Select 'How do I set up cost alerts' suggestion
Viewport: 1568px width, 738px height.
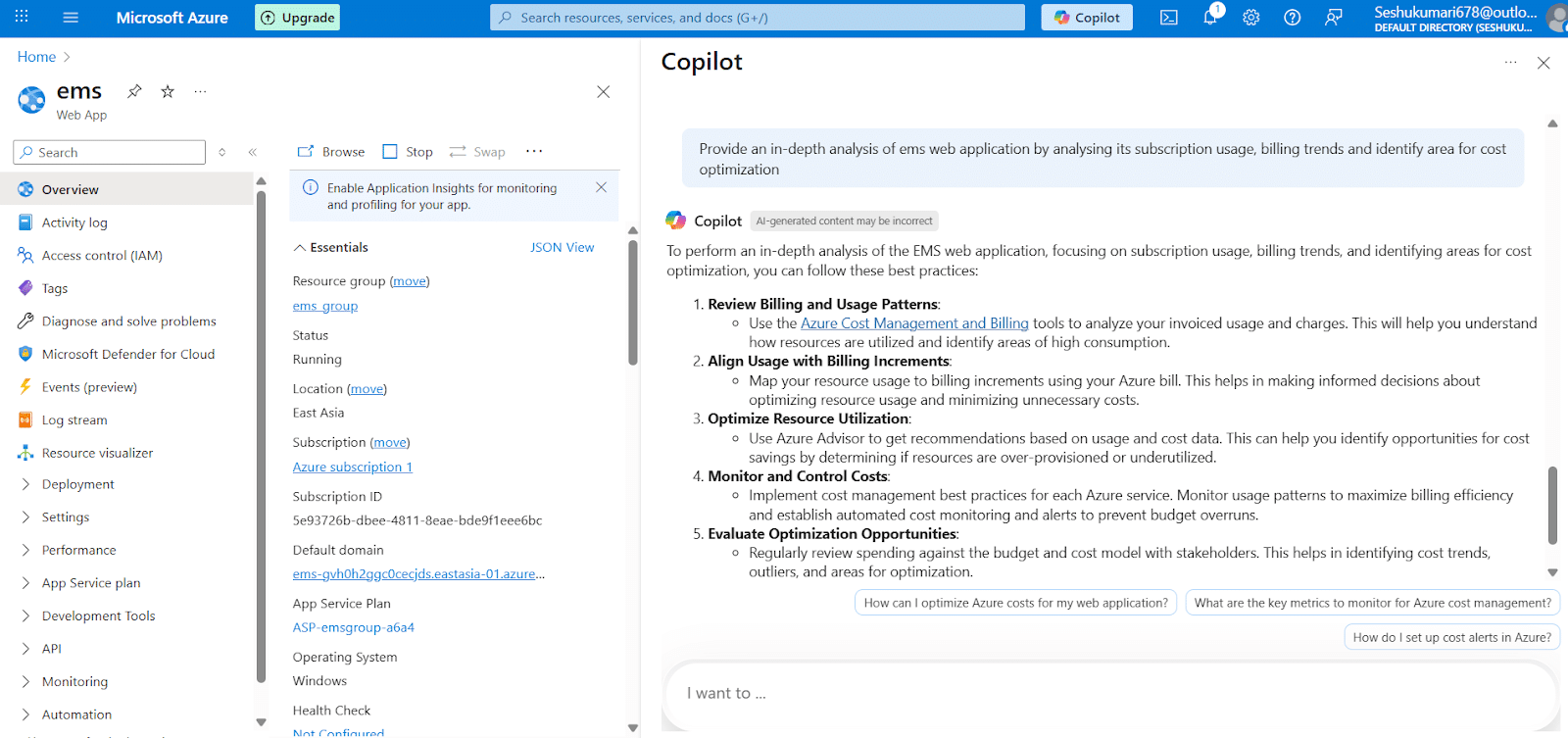pos(1452,637)
